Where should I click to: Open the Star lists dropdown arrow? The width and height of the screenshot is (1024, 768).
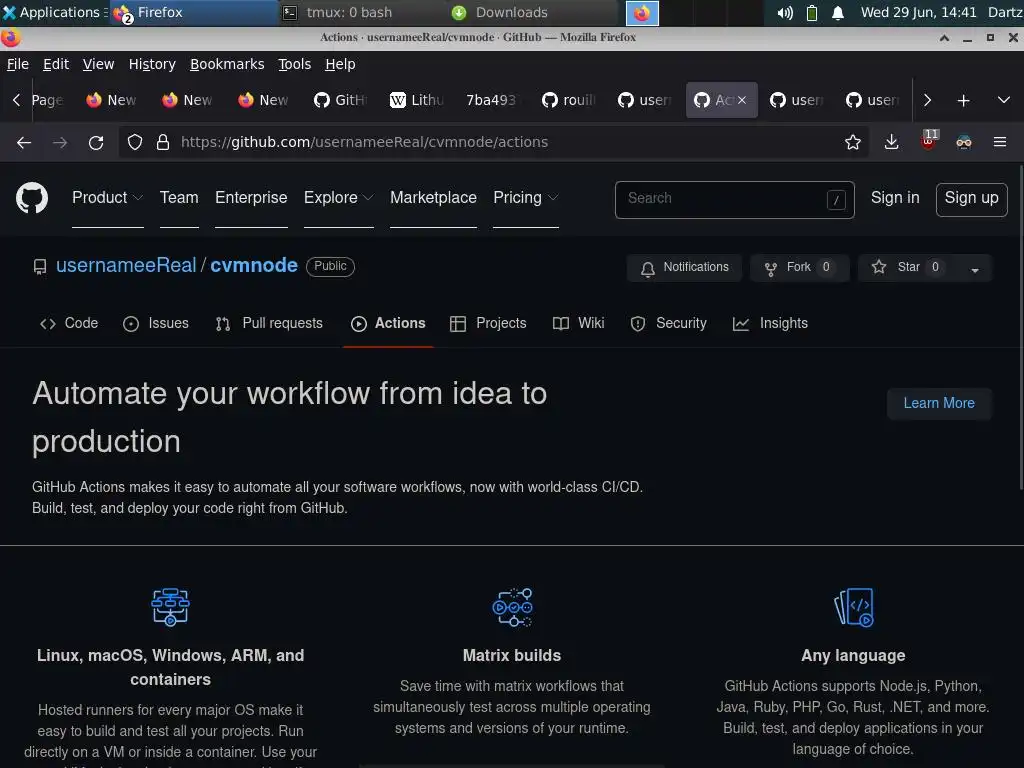point(974,268)
